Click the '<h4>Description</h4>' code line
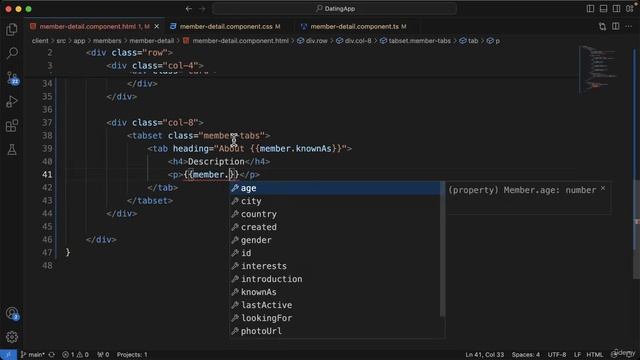The width and height of the screenshot is (640, 360). tap(219, 162)
